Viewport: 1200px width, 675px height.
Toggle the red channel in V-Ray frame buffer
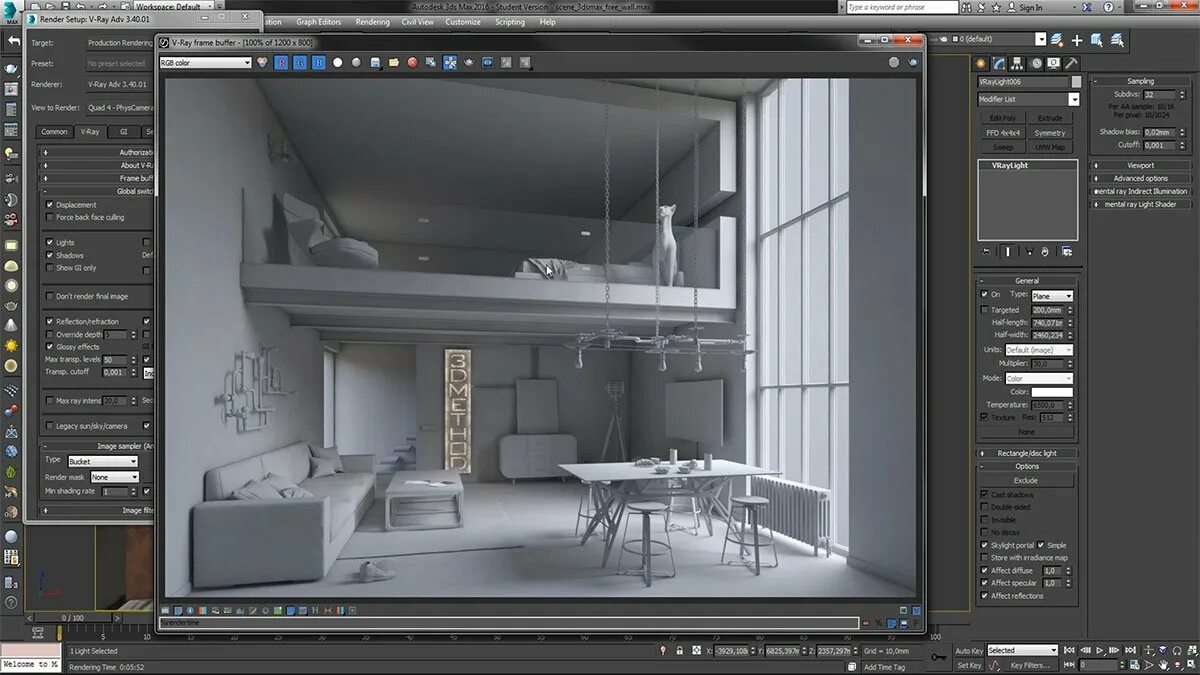(281, 62)
